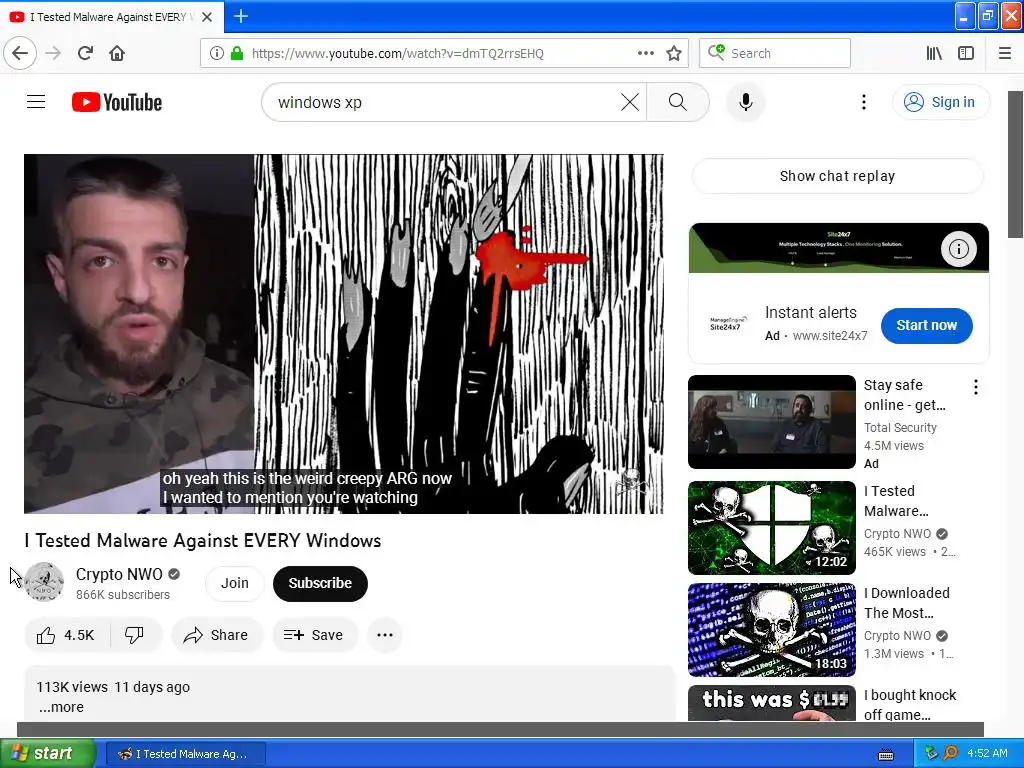Click the YouTube magnifier search button
This screenshot has height=768, width=1024.
677,102
